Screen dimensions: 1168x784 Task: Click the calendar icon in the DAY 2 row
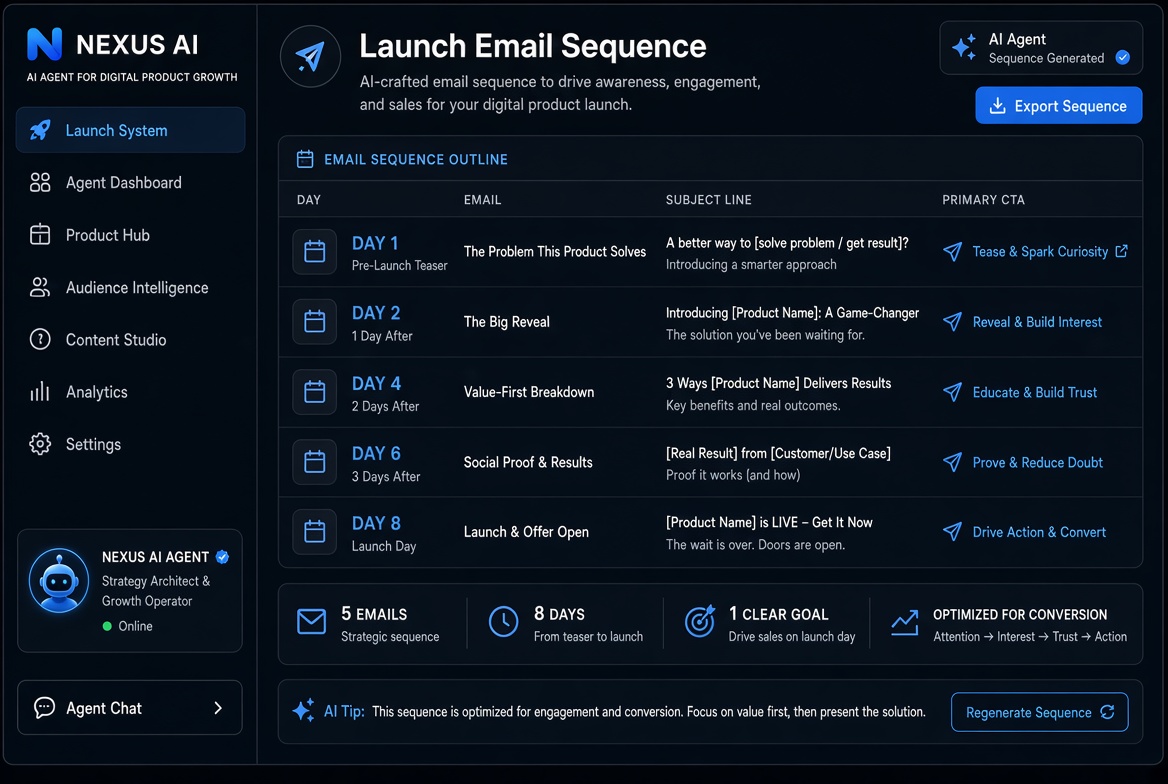(314, 322)
